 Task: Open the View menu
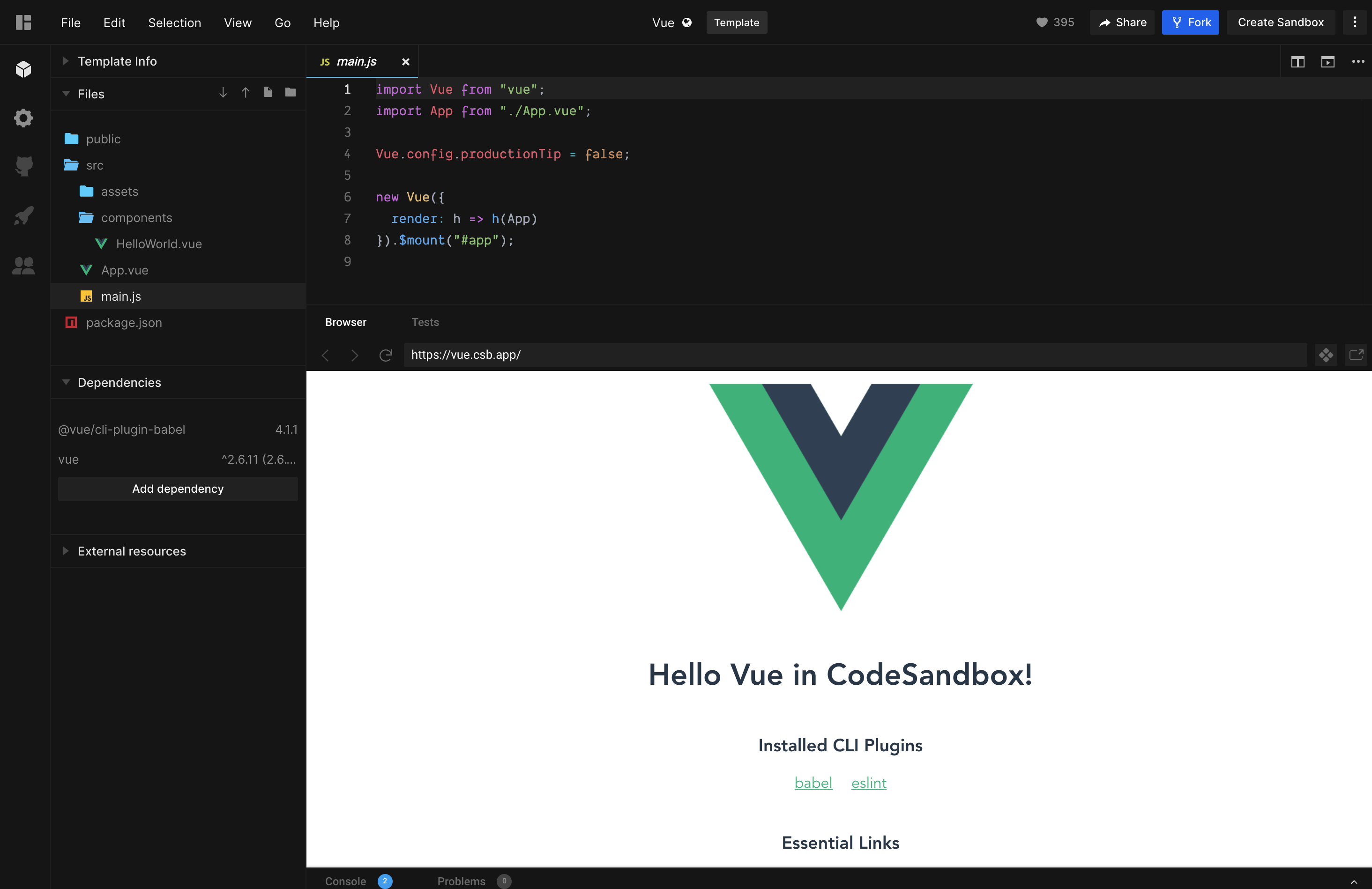[x=238, y=22]
